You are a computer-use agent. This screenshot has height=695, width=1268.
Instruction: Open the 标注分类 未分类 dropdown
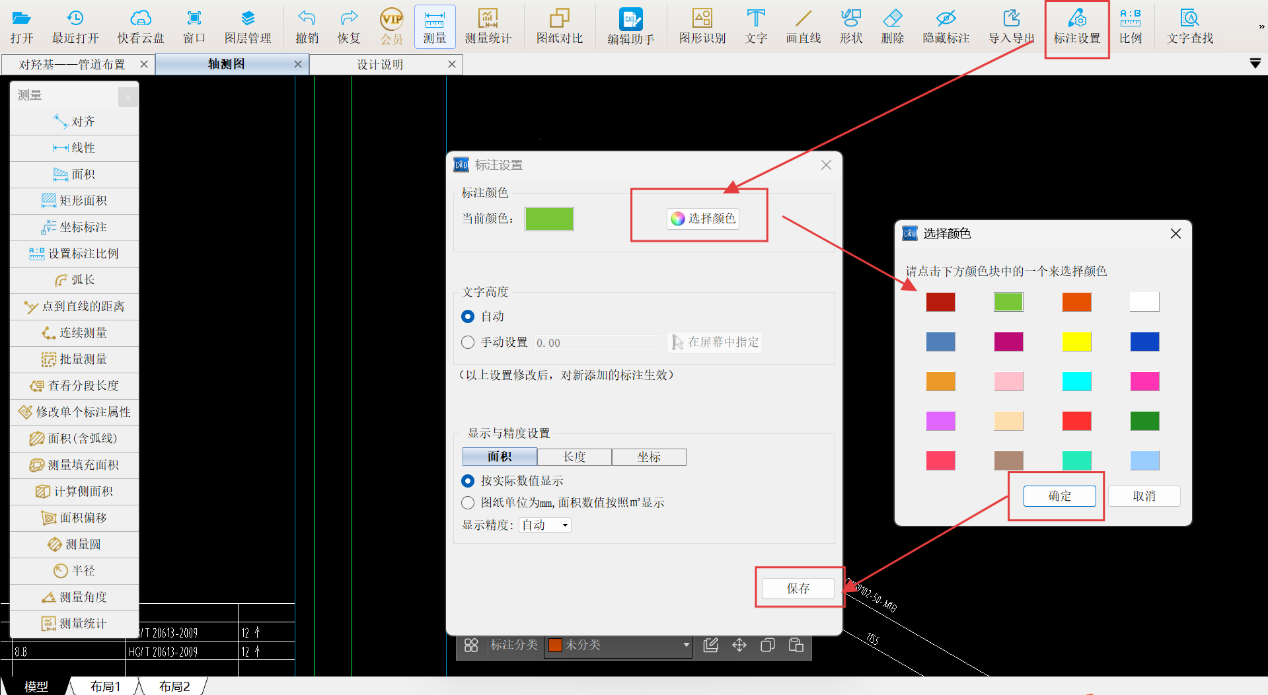(618, 645)
